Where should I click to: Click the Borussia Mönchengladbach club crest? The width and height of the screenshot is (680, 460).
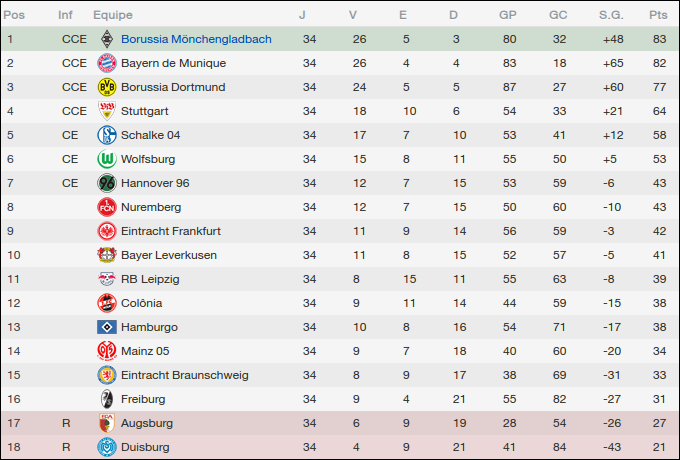pyautogui.click(x=106, y=39)
